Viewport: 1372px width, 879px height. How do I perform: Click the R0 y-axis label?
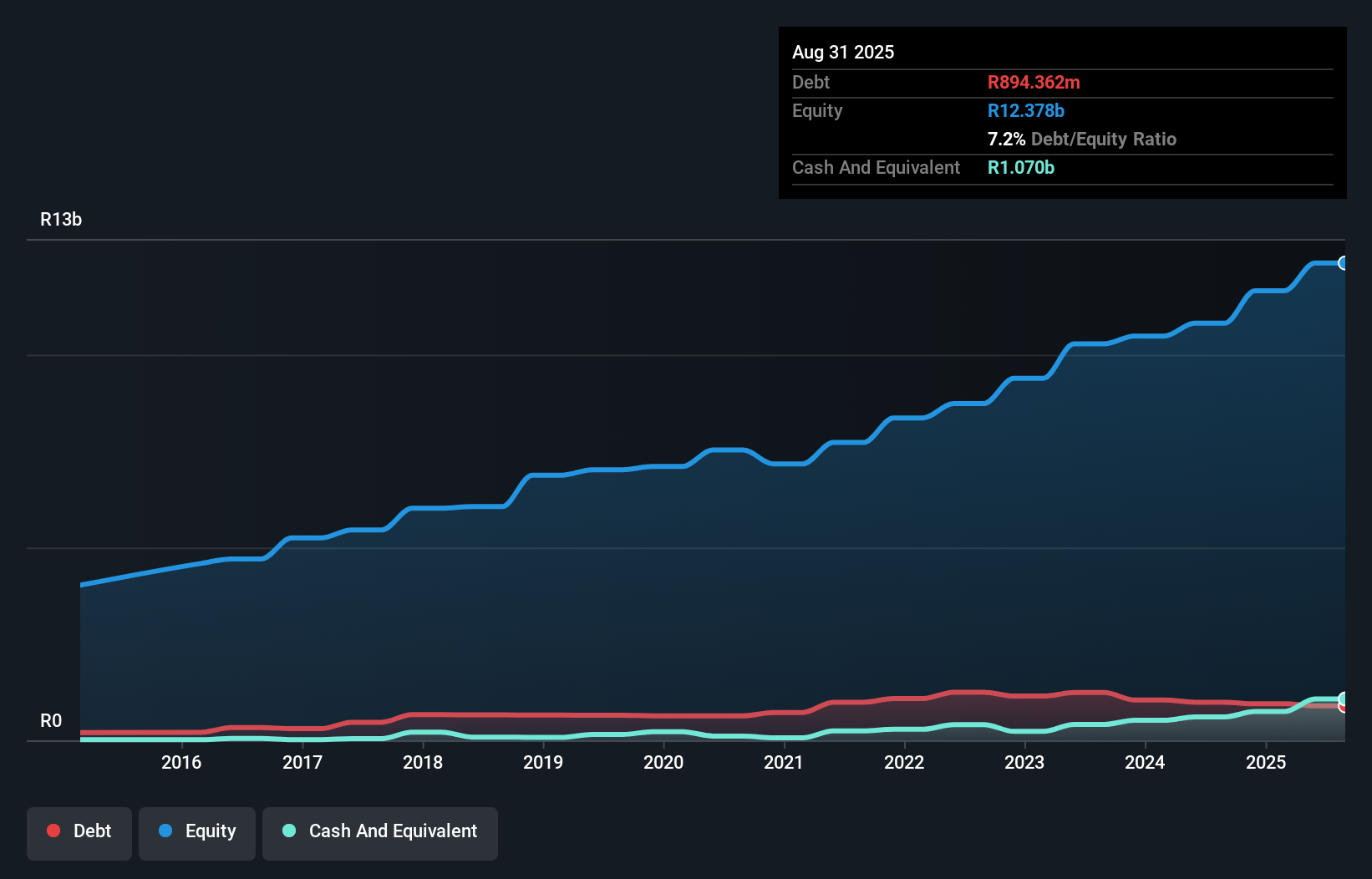tap(51, 721)
